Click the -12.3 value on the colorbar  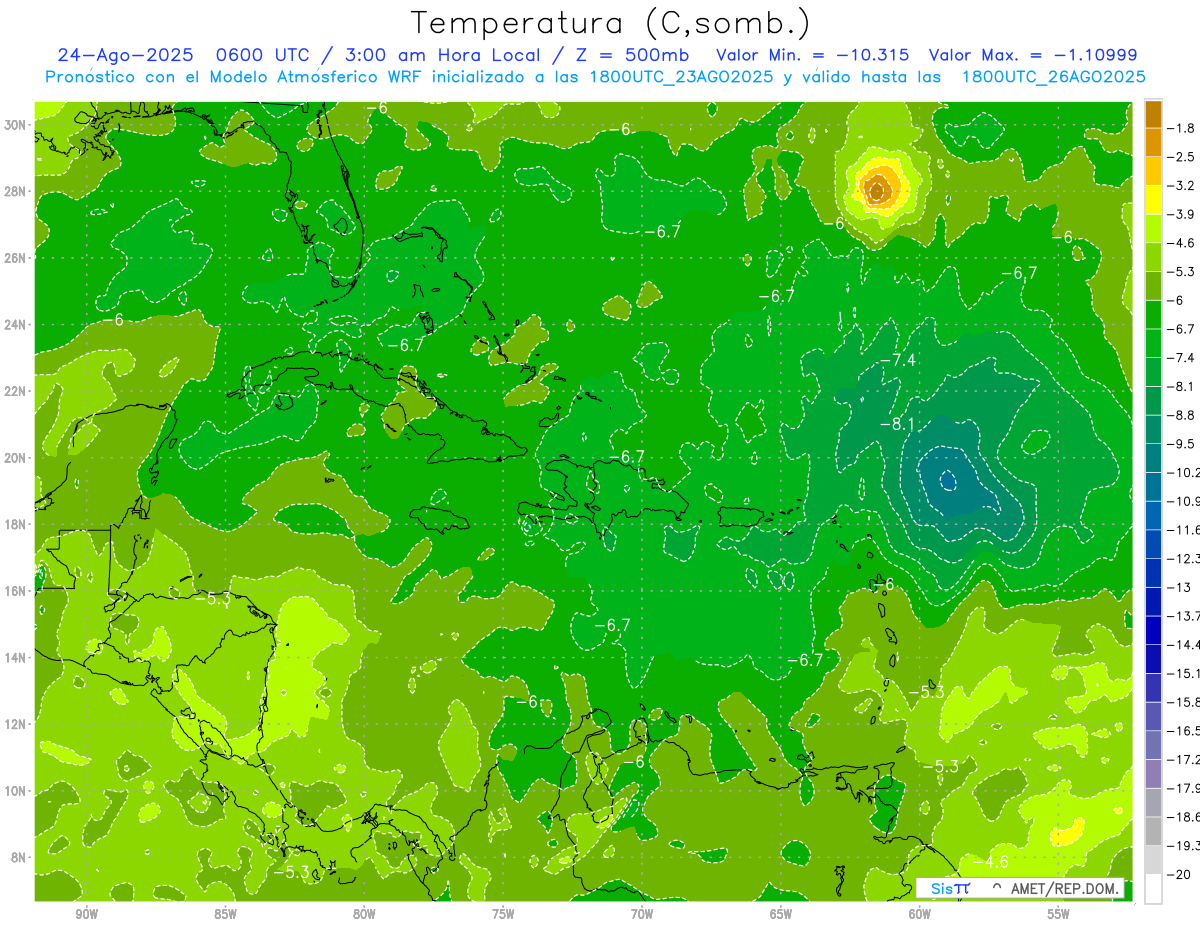(1183, 558)
